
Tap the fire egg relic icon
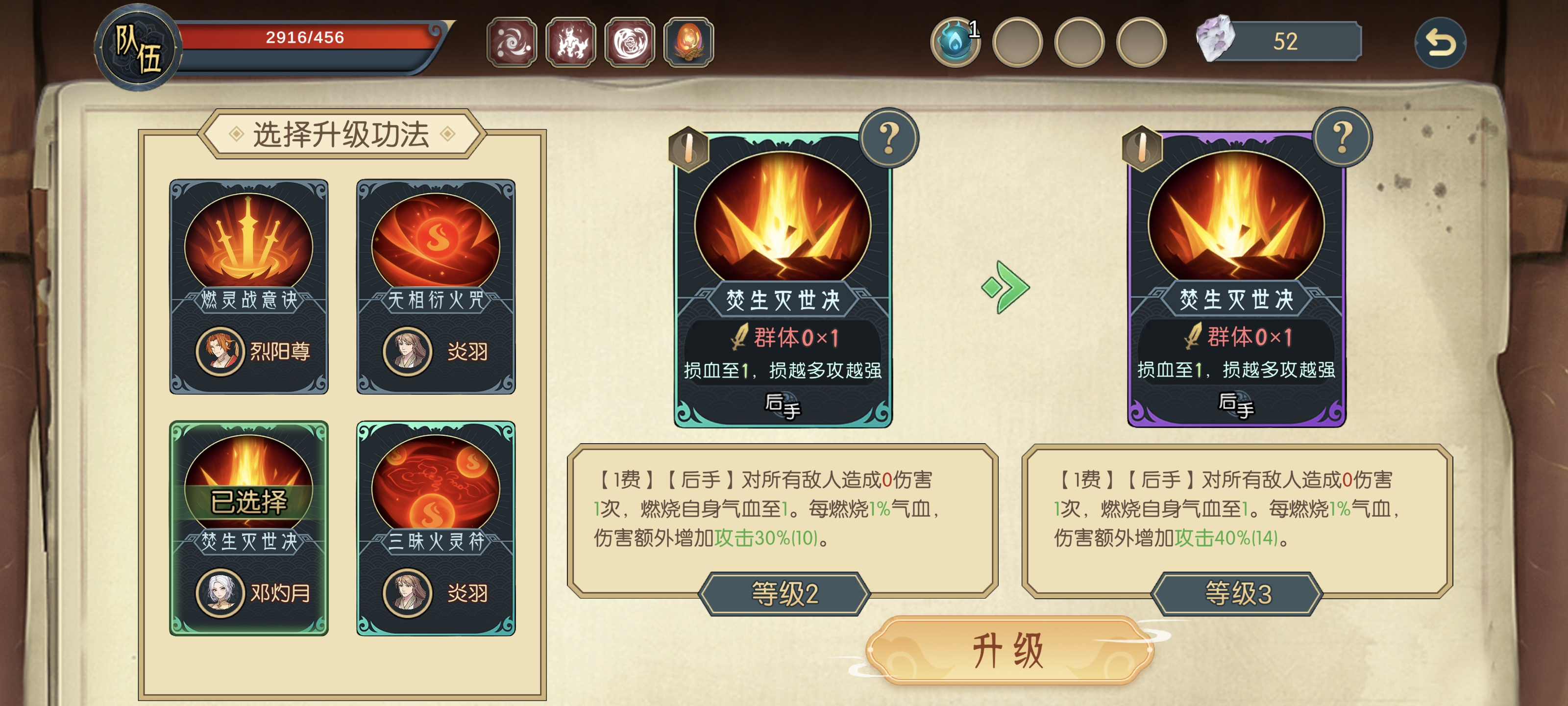(x=688, y=42)
